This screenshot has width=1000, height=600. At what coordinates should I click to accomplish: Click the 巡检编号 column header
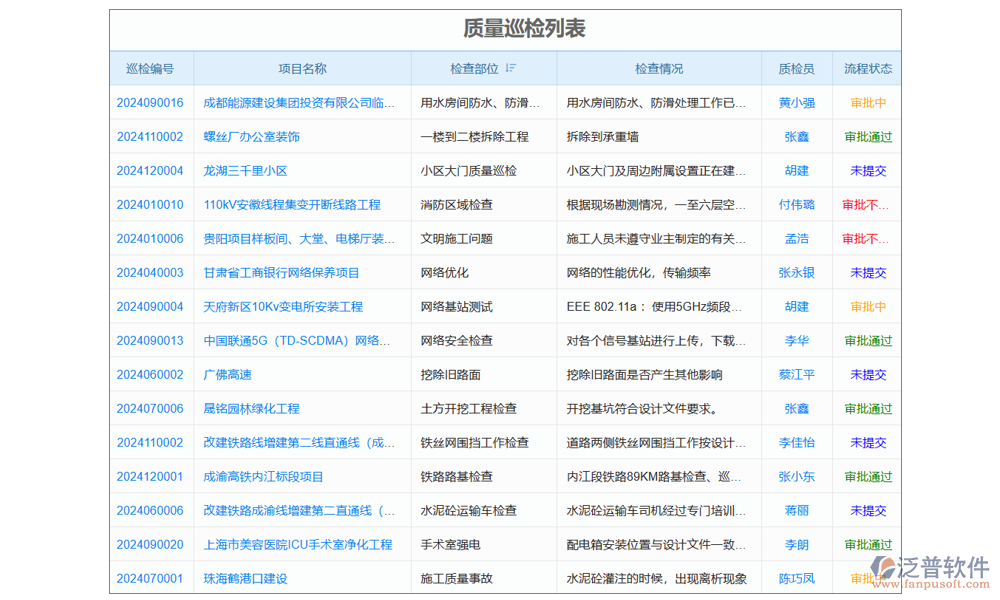pyautogui.click(x=151, y=68)
